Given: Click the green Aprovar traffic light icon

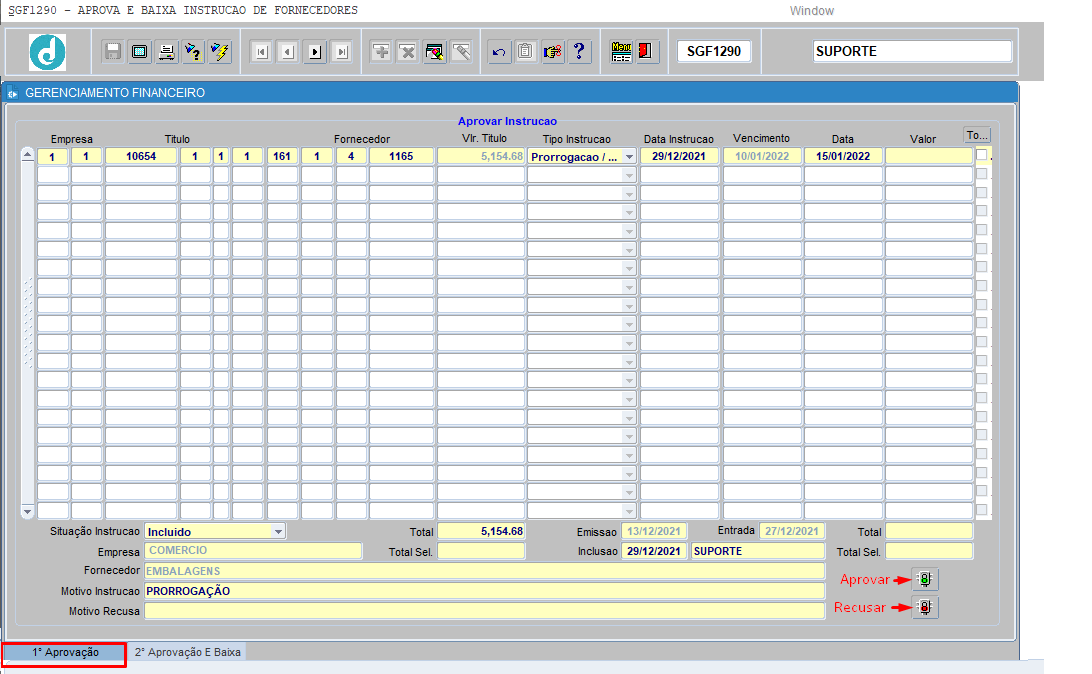Looking at the screenshot, I should coord(925,579).
